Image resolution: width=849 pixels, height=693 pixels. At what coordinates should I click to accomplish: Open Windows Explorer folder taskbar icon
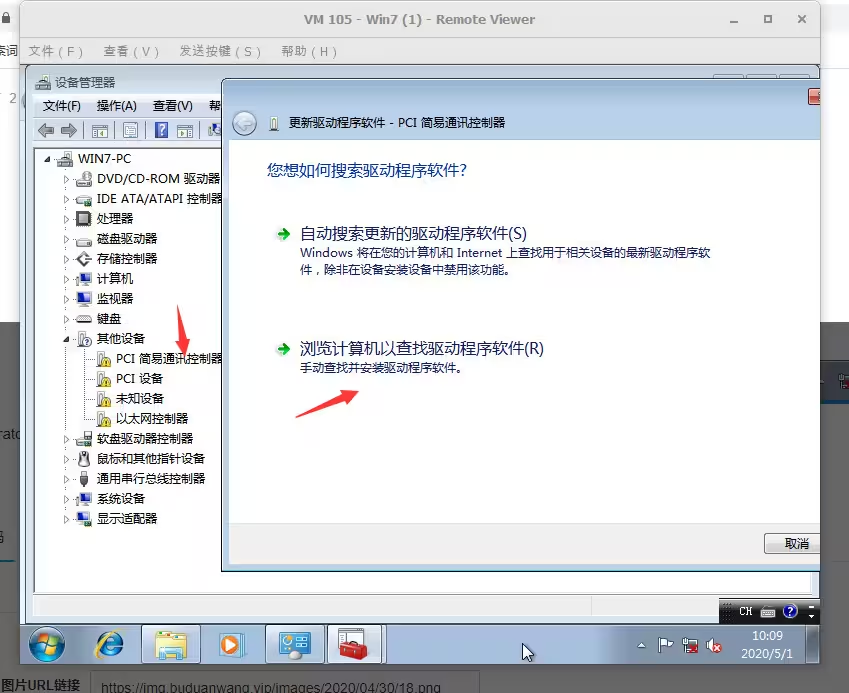171,644
